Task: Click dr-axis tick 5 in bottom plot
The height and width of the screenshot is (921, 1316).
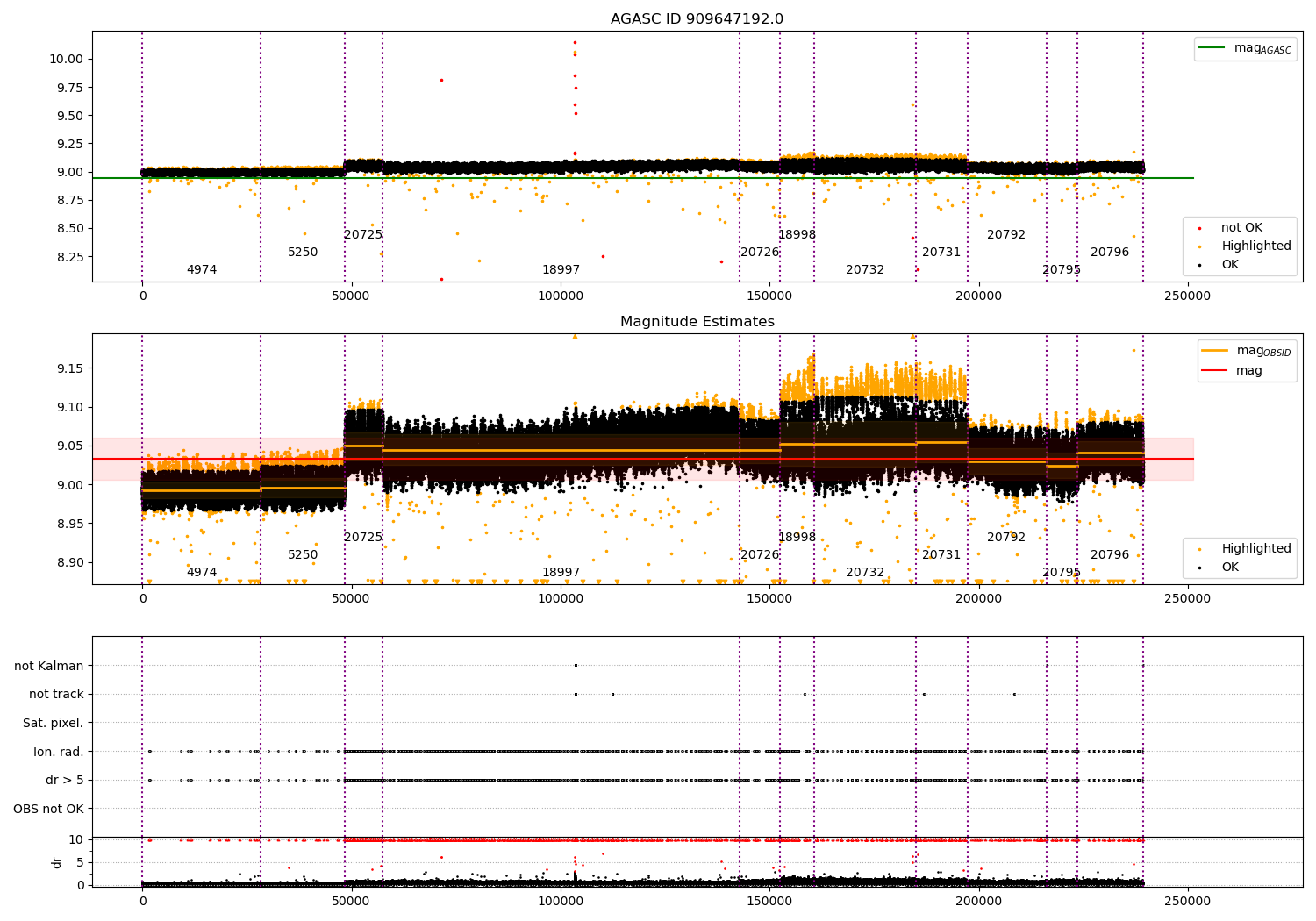Action: click(x=80, y=862)
